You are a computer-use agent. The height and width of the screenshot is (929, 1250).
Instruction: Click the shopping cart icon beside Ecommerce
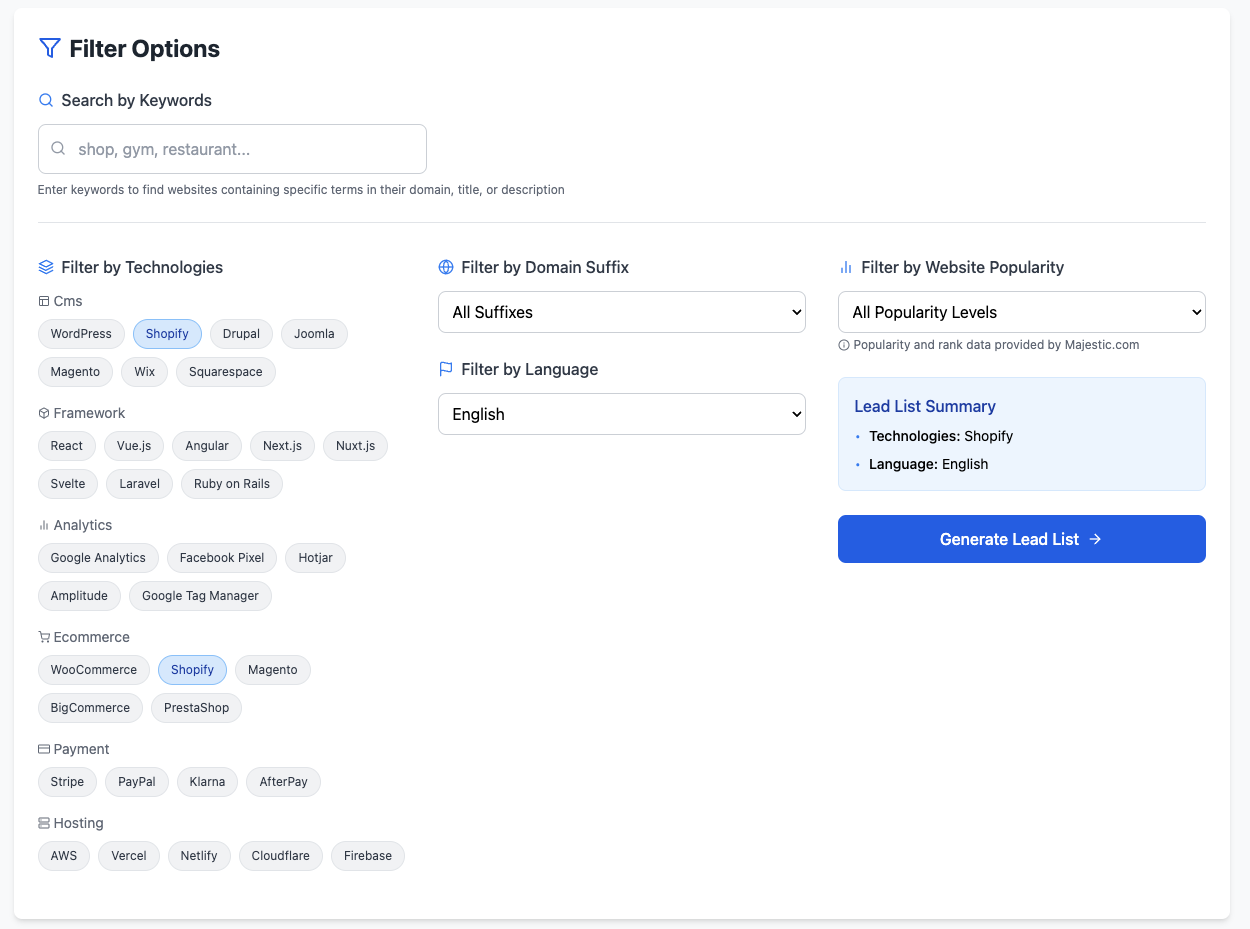(44, 637)
